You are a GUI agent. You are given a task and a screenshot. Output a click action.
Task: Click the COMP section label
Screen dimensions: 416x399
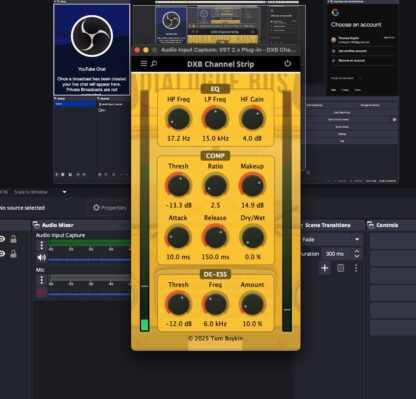[x=215, y=156]
